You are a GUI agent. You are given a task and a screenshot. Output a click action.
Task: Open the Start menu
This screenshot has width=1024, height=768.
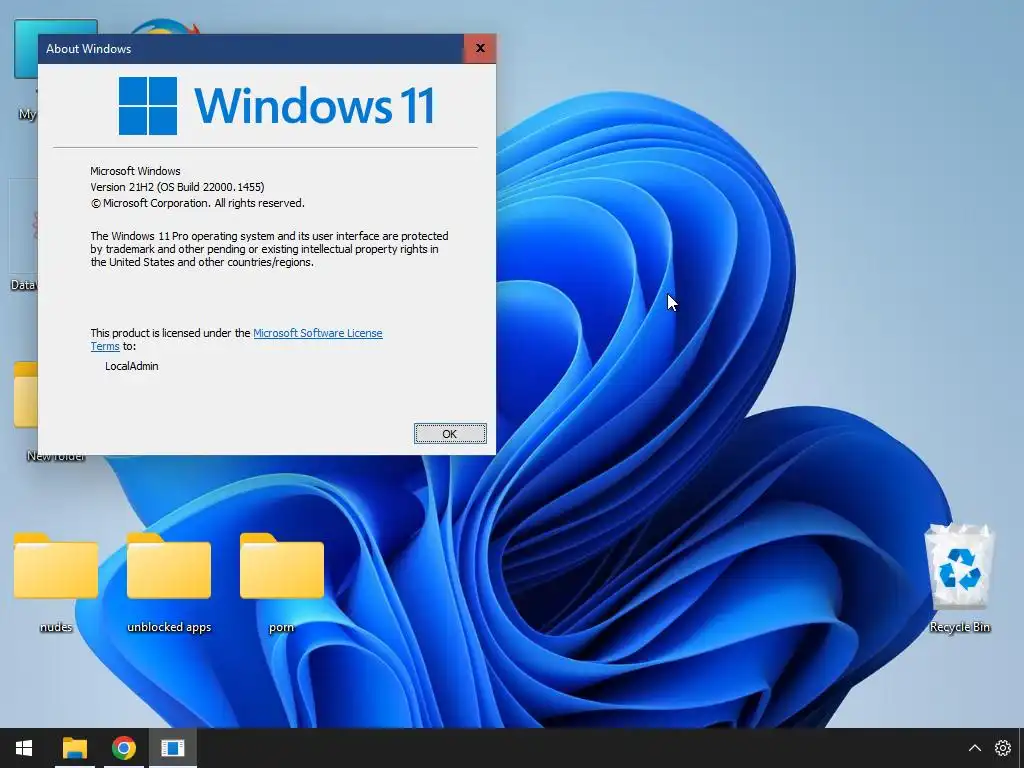(x=24, y=748)
